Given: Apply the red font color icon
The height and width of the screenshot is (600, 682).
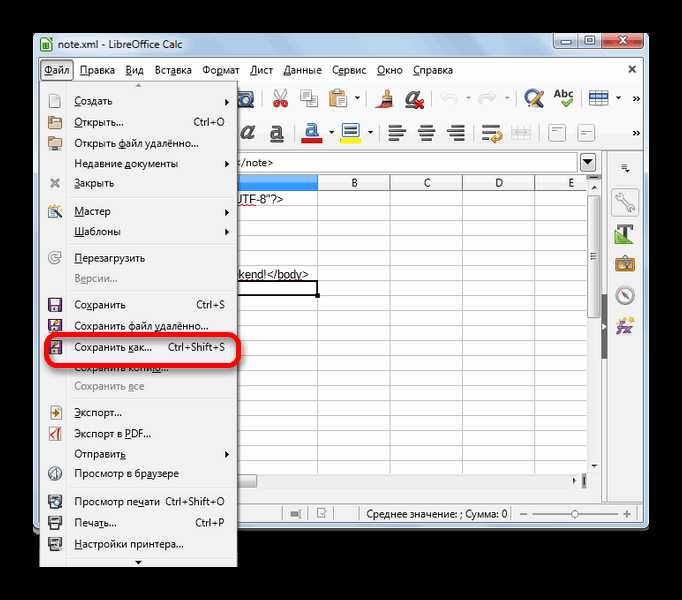Looking at the screenshot, I should (311, 133).
